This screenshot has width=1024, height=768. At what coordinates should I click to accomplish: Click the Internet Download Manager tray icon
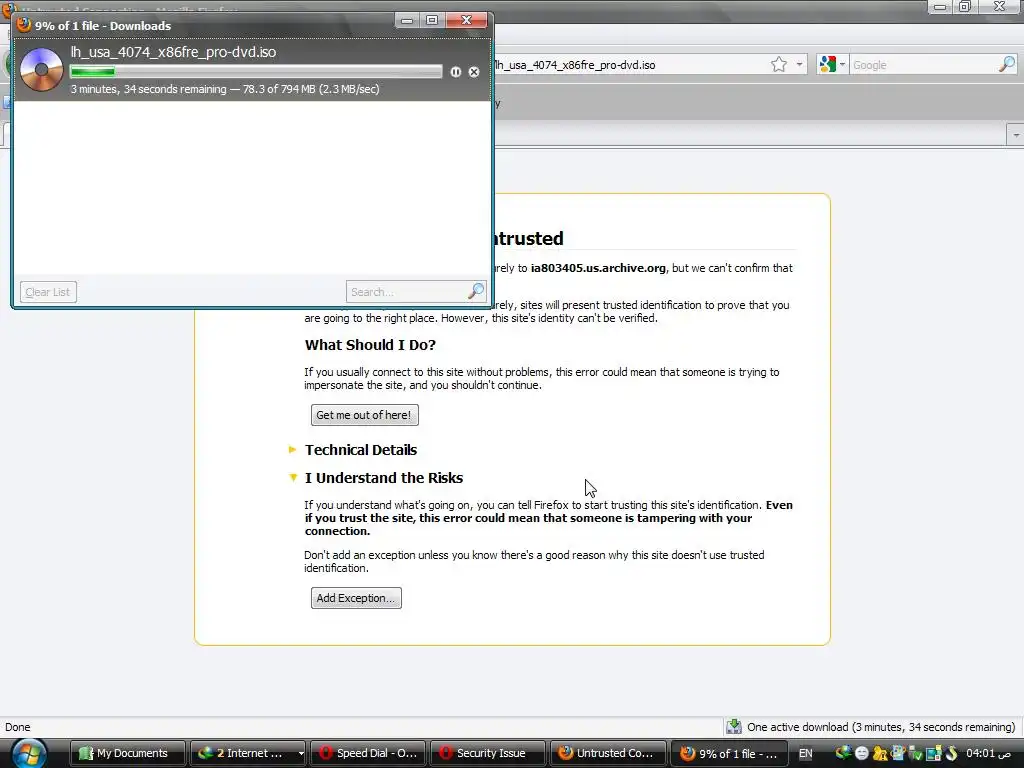click(x=843, y=753)
